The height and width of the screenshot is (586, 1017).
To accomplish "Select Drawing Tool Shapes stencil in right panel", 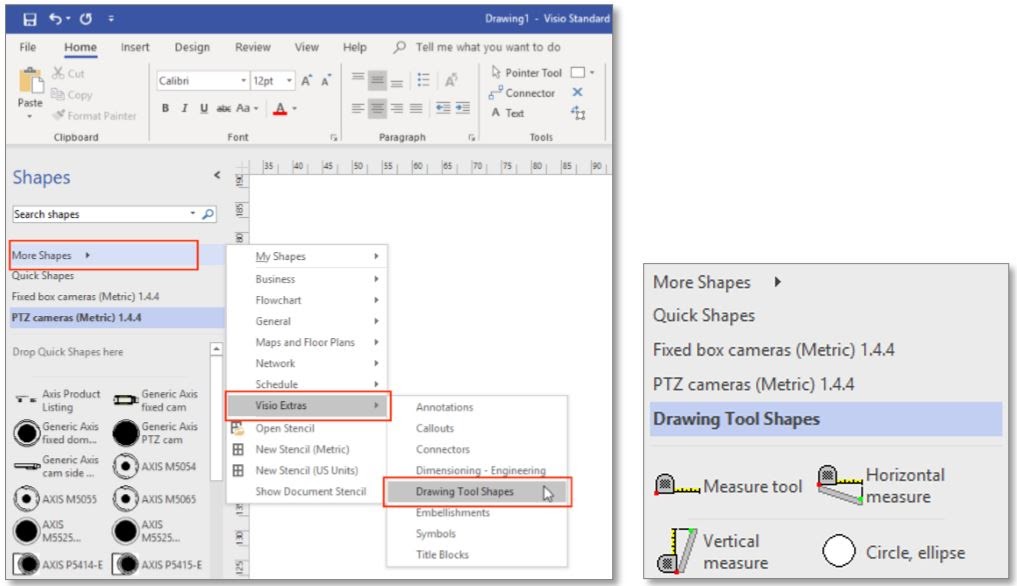I will point(826,419).
